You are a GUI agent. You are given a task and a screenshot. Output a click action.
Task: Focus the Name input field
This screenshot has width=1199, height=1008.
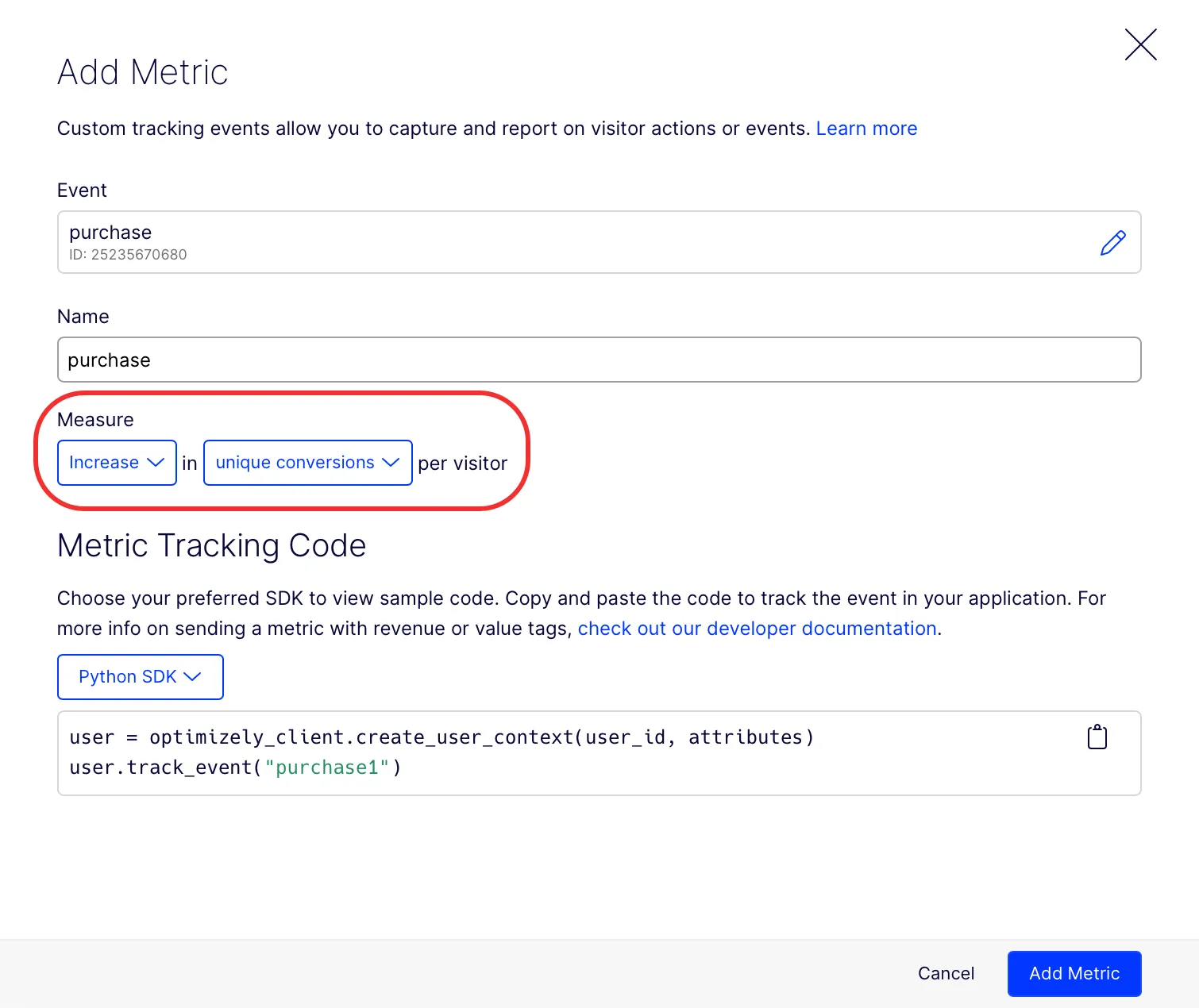599,360
